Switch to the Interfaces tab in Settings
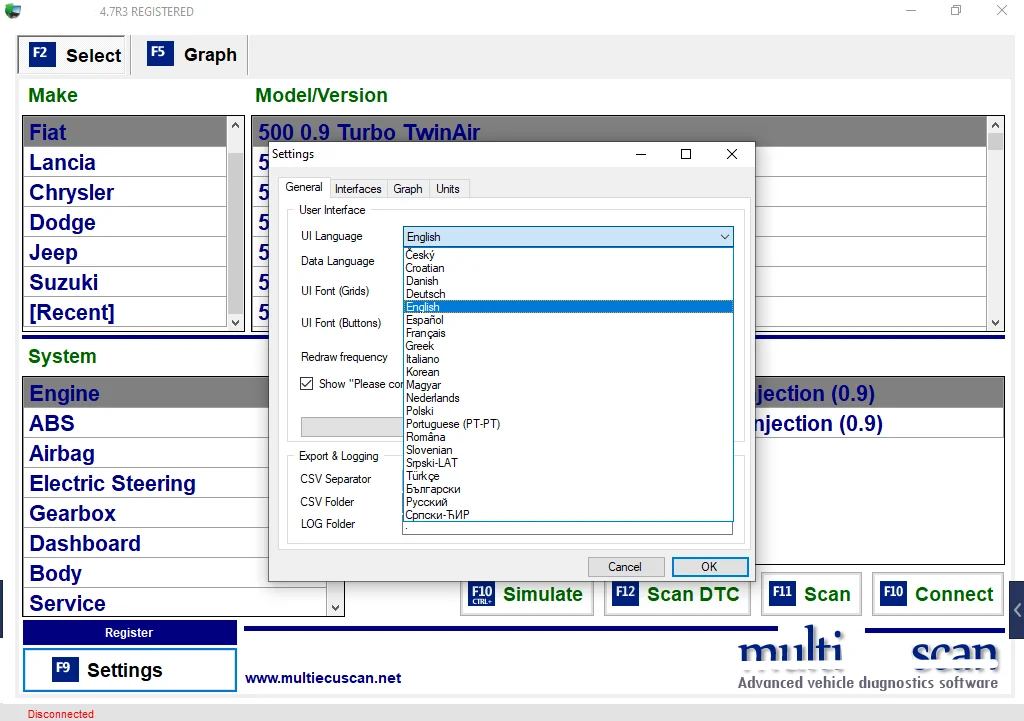Image resolution: width=1024 pixels, height=721 pixels. coord(358,189)
